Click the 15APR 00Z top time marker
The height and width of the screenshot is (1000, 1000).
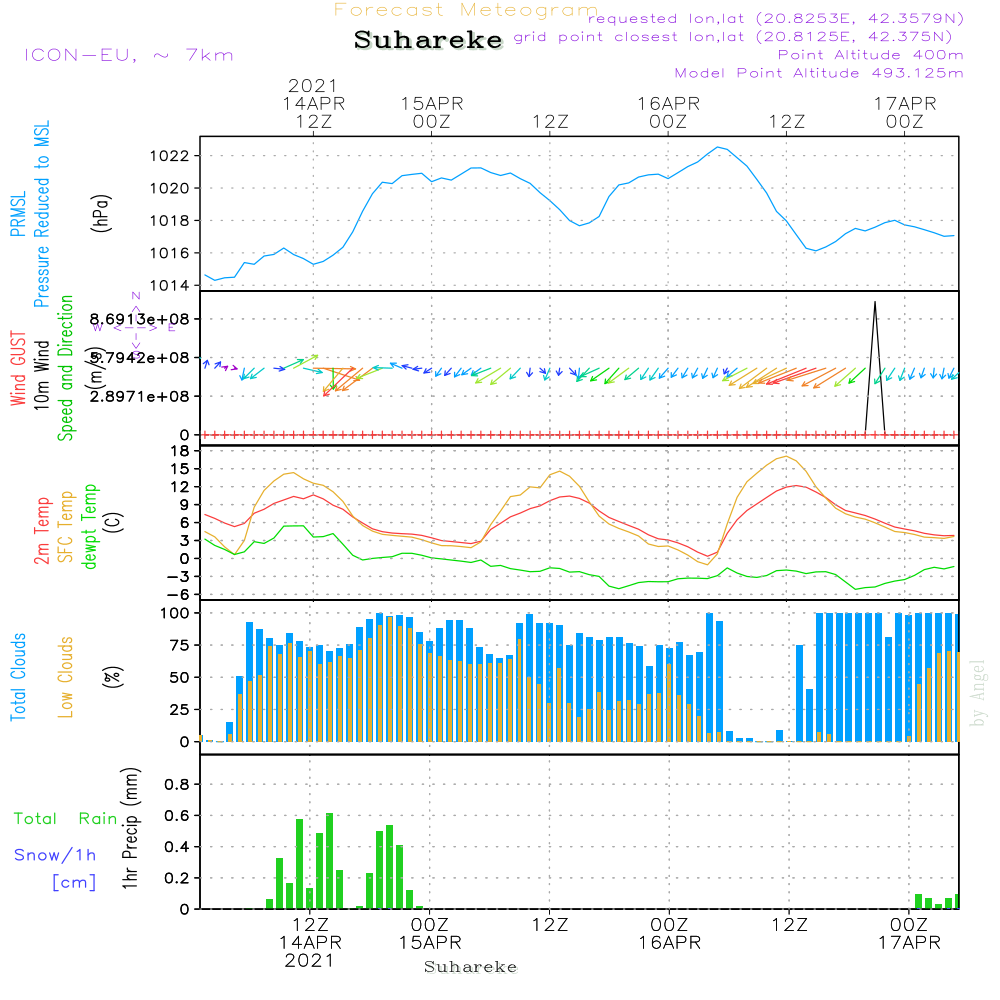click(x=432, y=112)
